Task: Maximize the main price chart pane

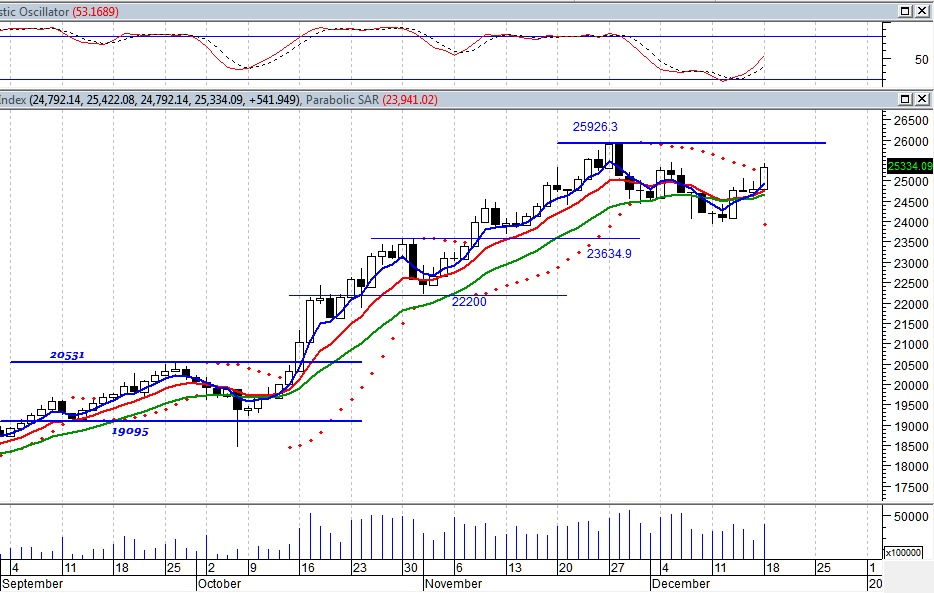Action: [x=906, y=100]
